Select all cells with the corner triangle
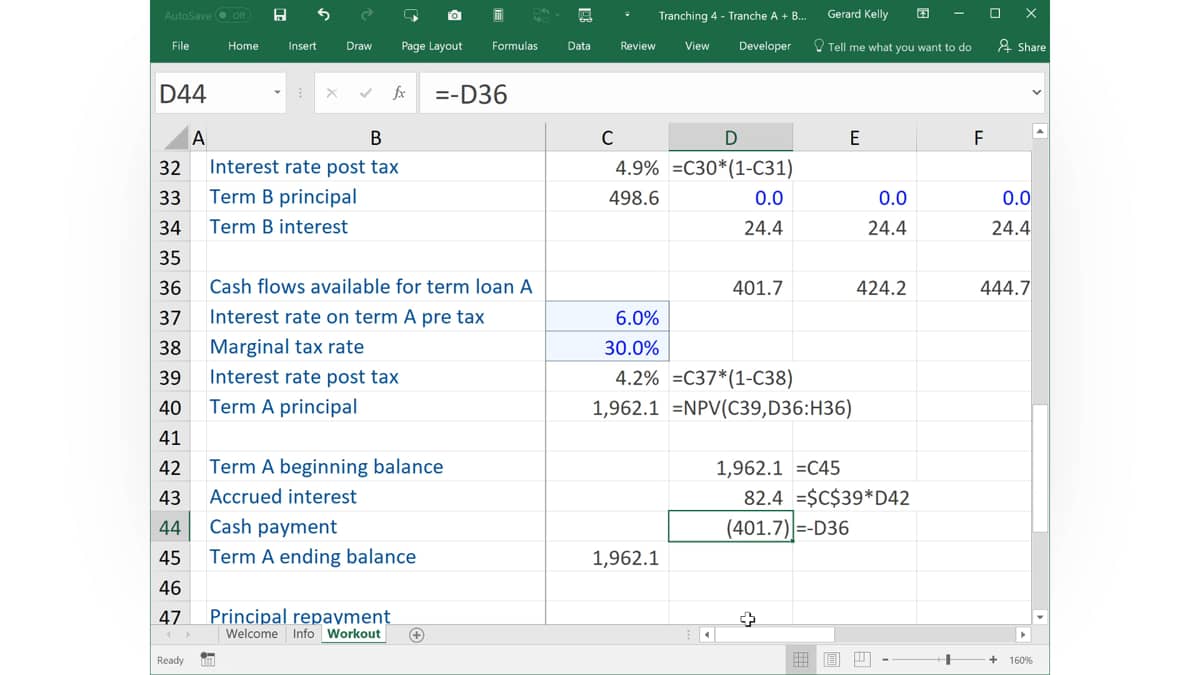Screen dimensions: 1200x675 [x=175, y=138]
